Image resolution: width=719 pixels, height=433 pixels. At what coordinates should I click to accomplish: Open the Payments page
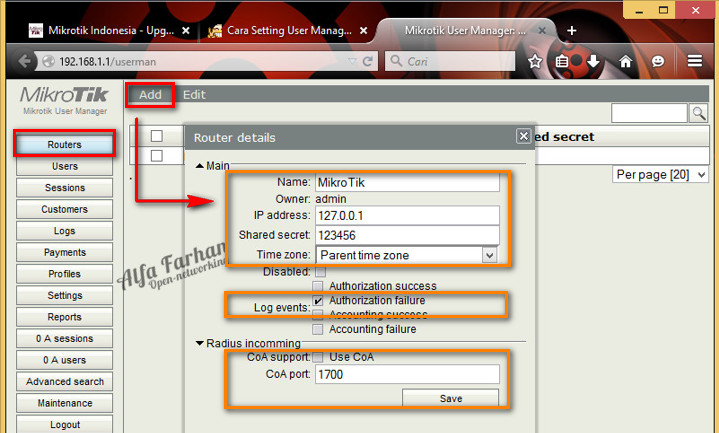pos(64,252)
